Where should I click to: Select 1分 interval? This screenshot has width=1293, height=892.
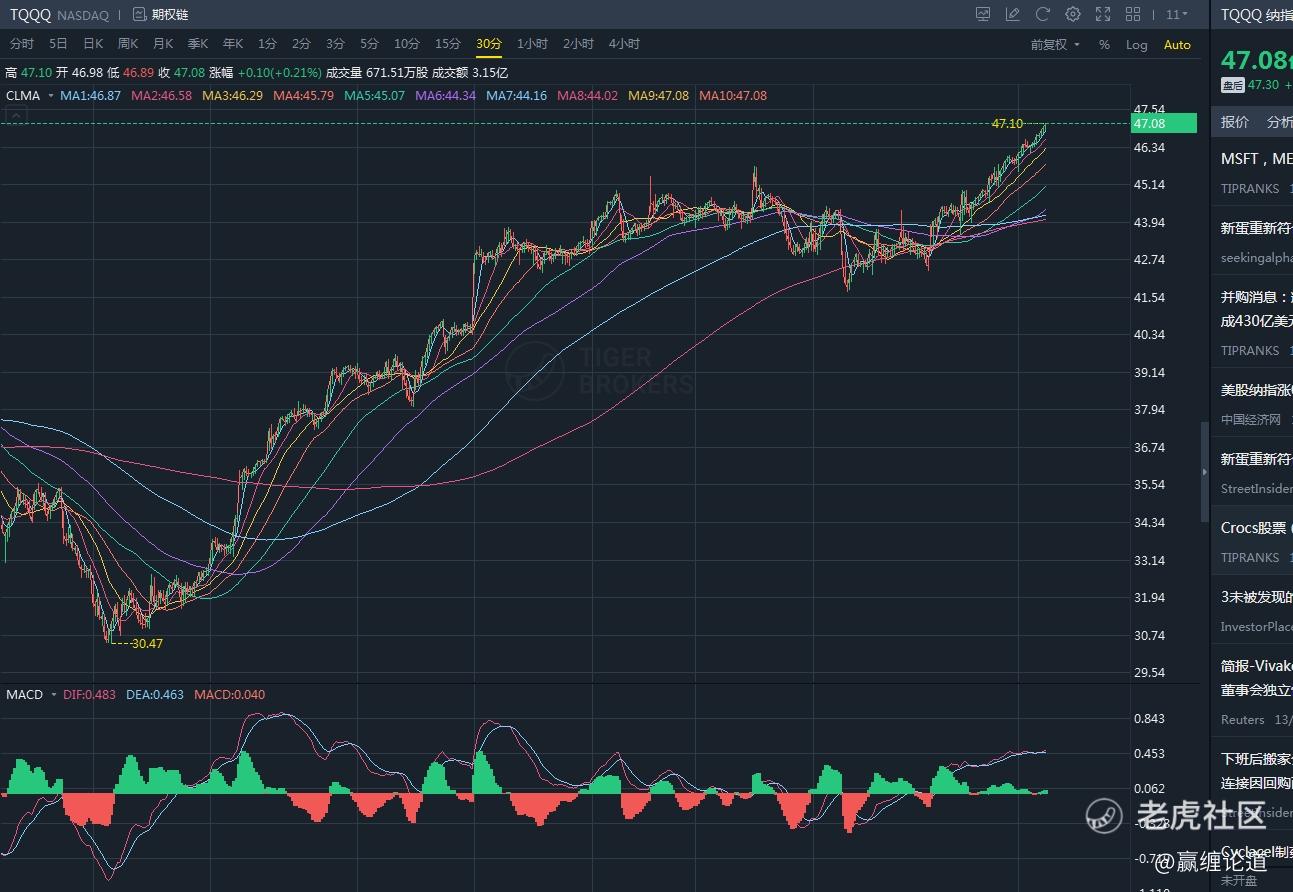[x=267, y=44]
